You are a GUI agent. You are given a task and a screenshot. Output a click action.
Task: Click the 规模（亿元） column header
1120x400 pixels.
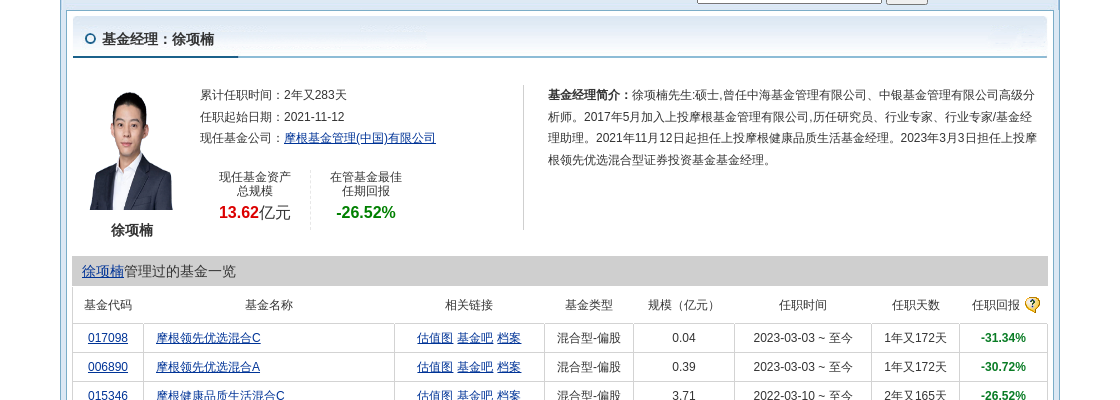pyautogui.click(x=684, y=305)
